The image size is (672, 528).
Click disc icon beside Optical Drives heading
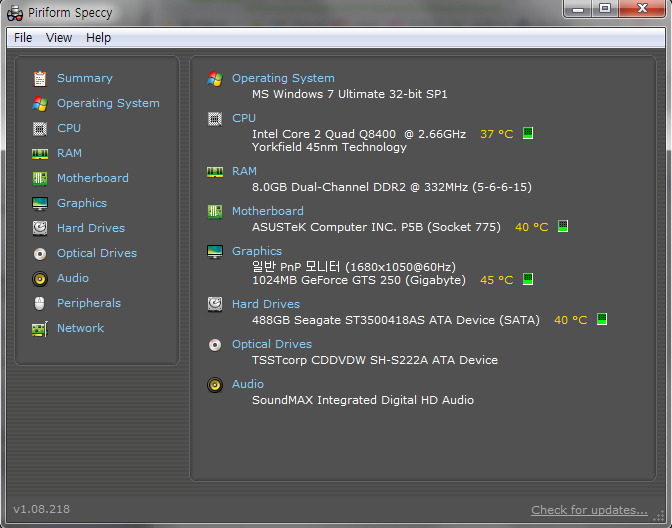point(215,345)
